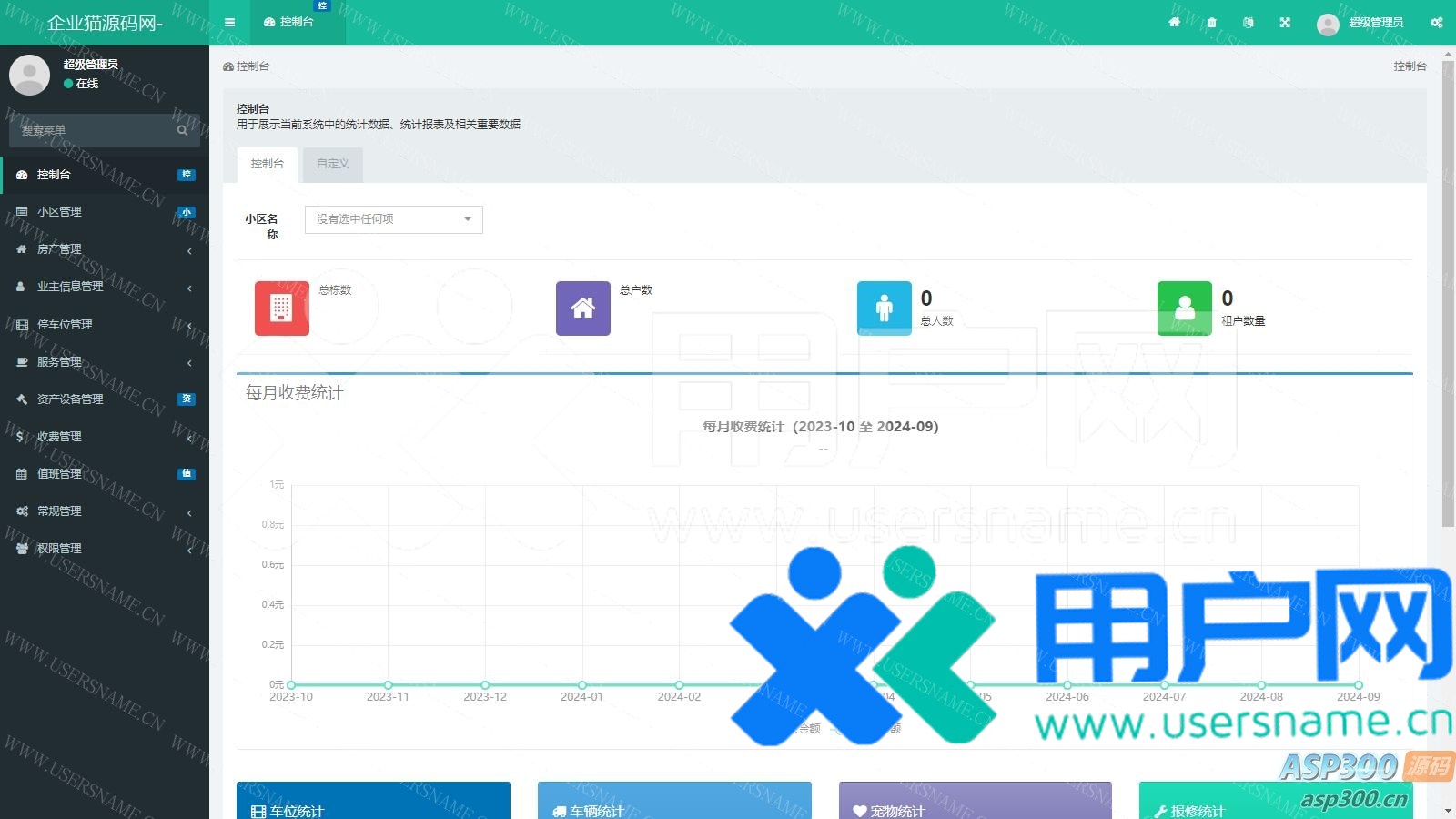Click the language switch icon in header
The width and height of the screenshot is (1456, 819).
(x=1248, y=23)
